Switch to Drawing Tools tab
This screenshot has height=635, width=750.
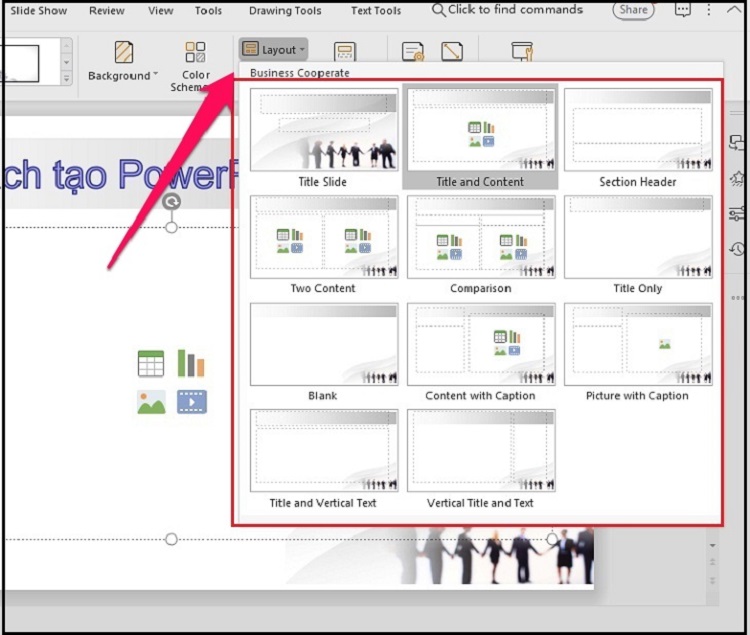(285, 11)
